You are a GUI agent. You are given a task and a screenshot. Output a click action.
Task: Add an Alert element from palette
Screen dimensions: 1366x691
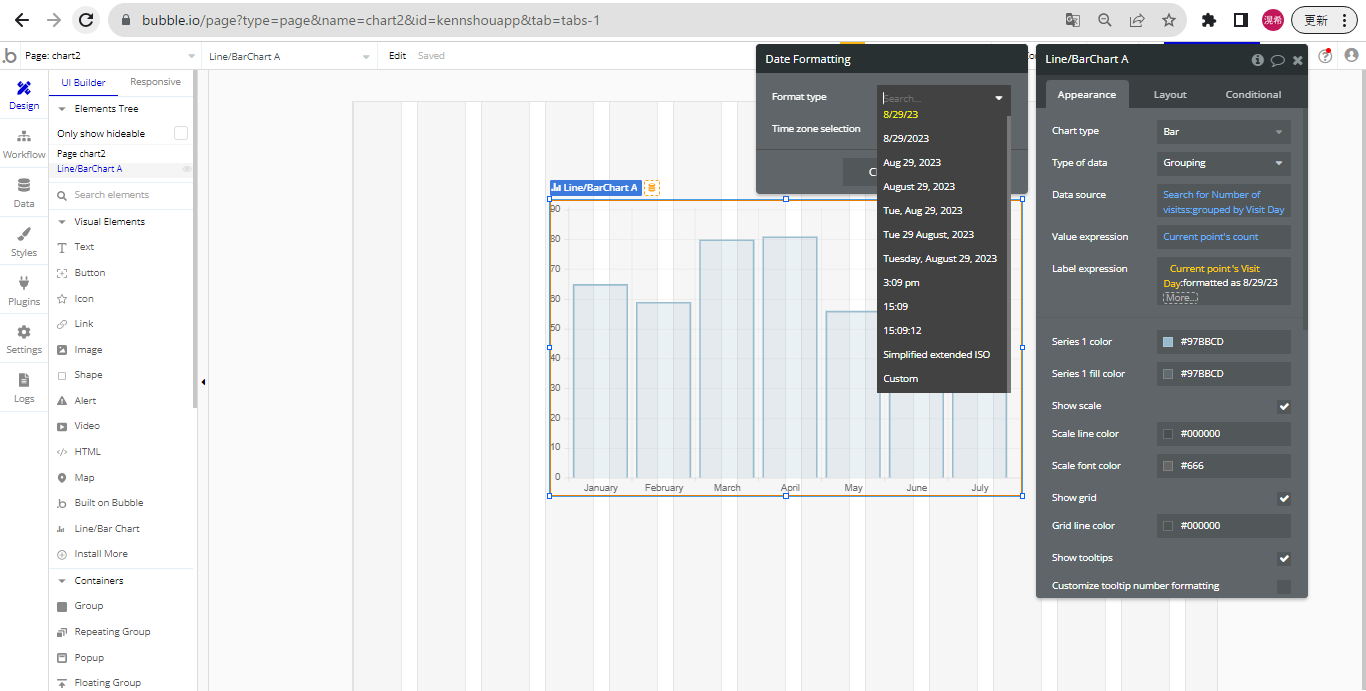[85, 401]
